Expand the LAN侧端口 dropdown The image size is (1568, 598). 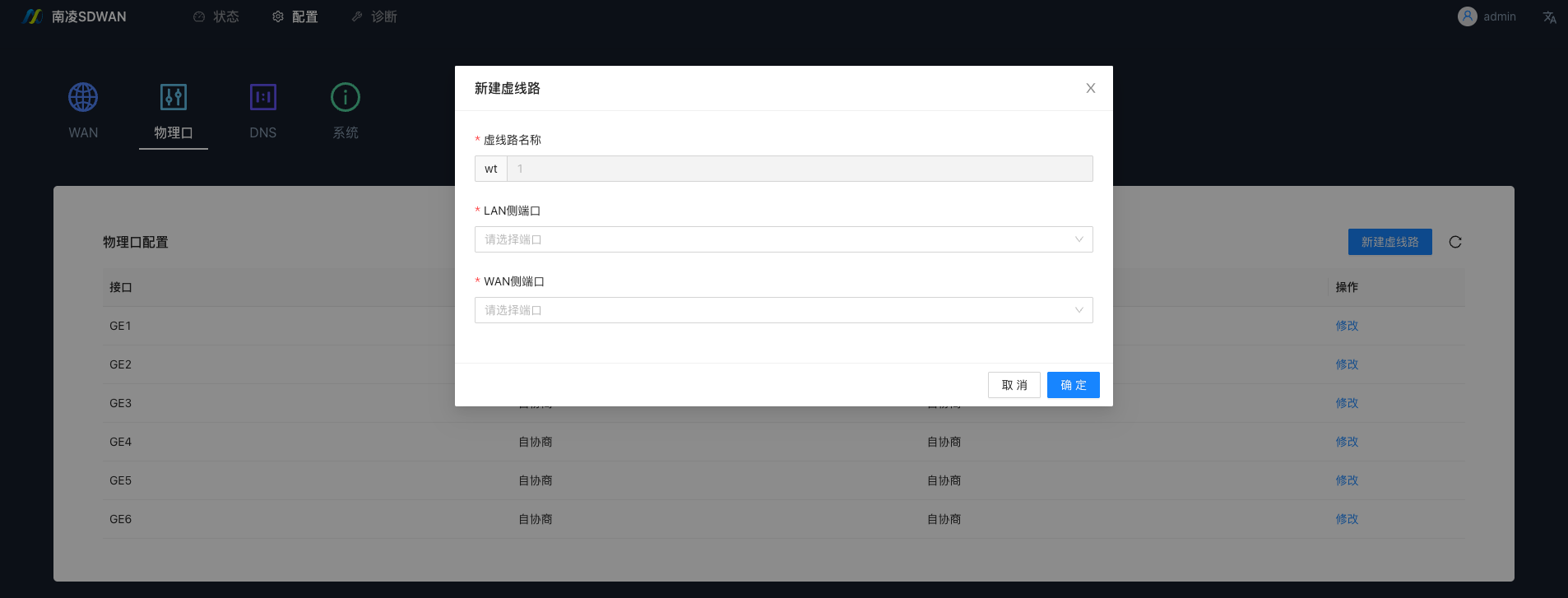click(783, 239)
